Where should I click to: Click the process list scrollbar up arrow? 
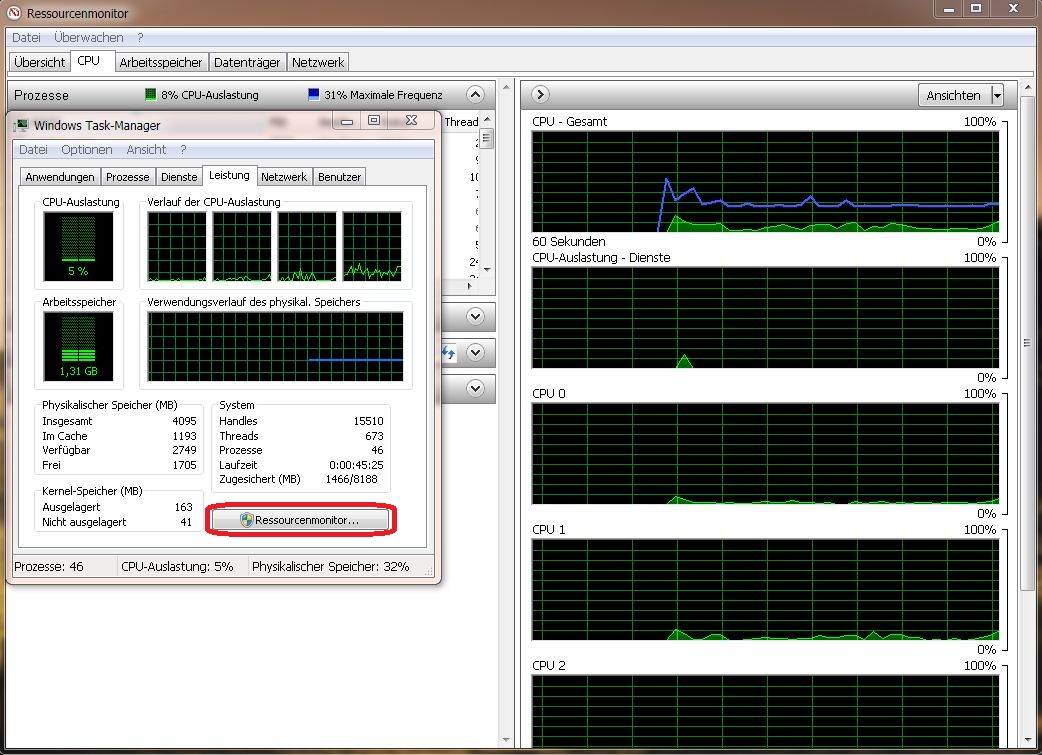click(488, 120)
